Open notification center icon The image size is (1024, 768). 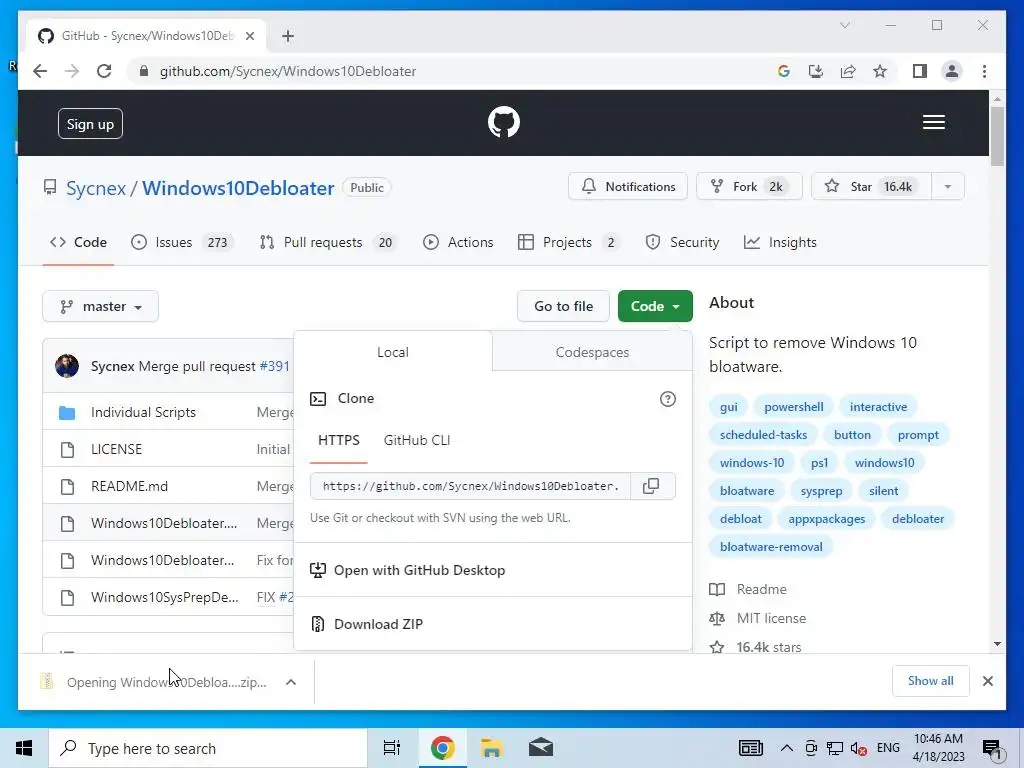click(992, 749)
